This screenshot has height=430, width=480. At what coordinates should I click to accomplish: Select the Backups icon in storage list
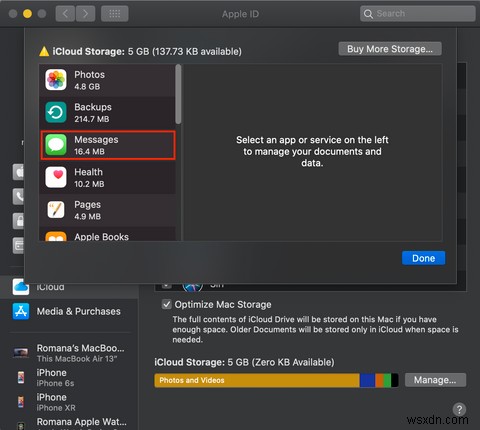click(56, 113)
